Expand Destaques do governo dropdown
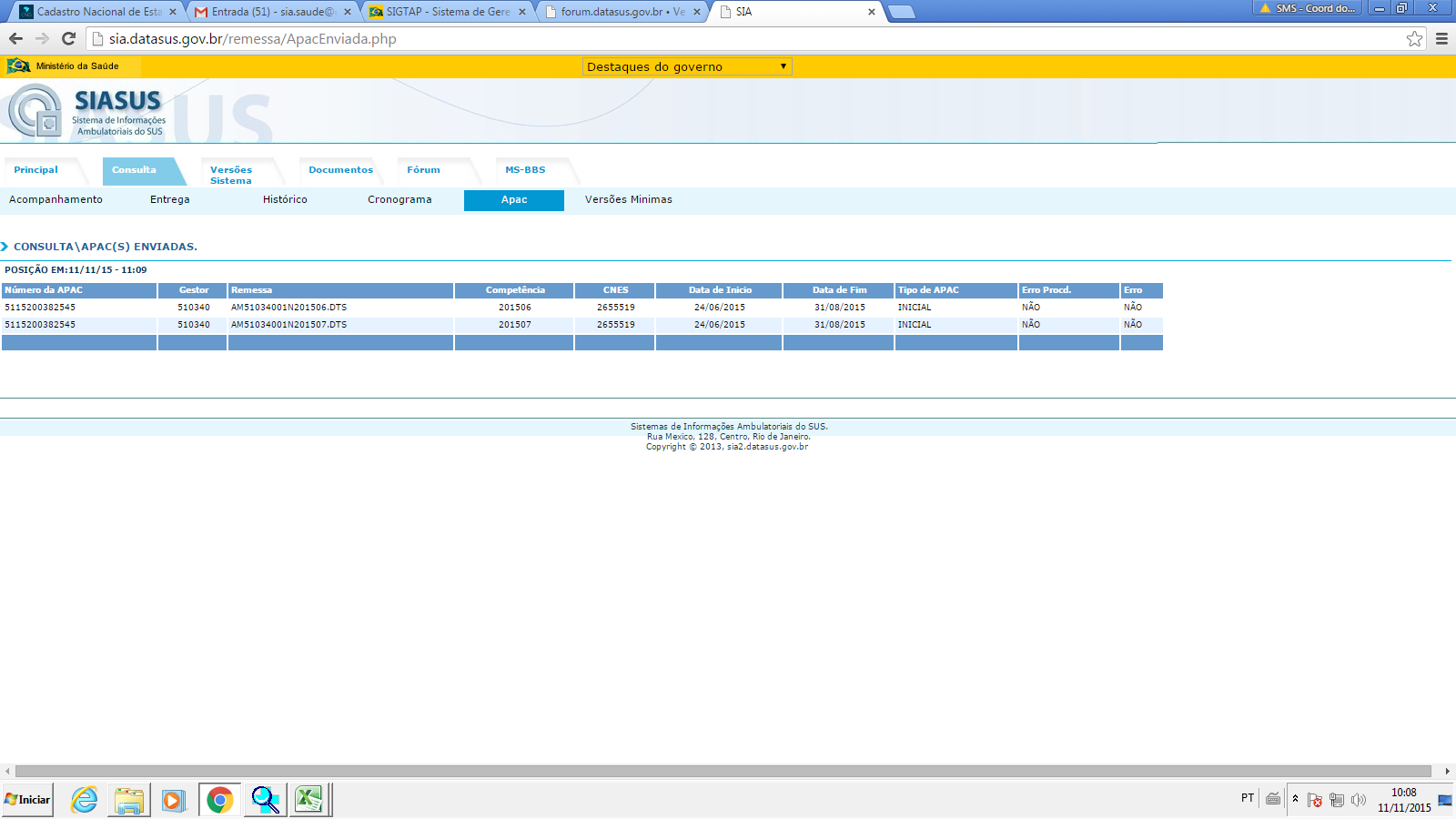This screenshot has height=819, width=1456. coord(687,66)
